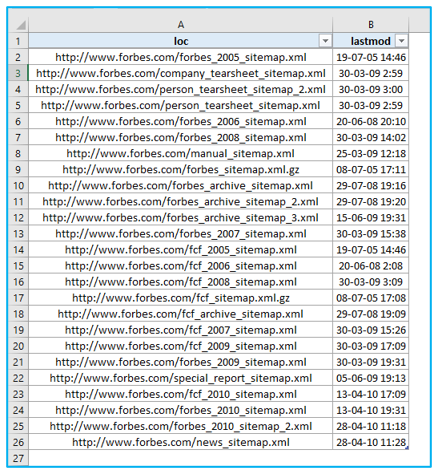Open the lastmod column filter dropdown
The width and height of the screenshot is (440, 476).
(401, 41)
